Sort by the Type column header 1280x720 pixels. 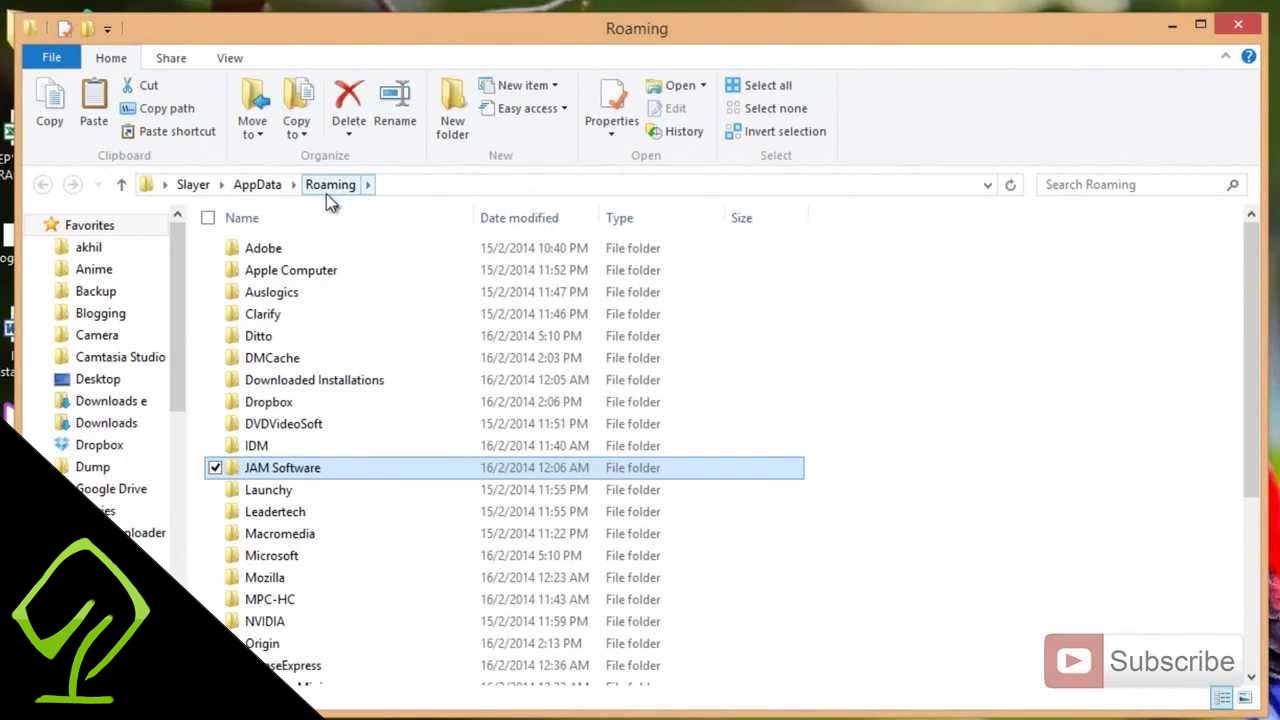619,217
